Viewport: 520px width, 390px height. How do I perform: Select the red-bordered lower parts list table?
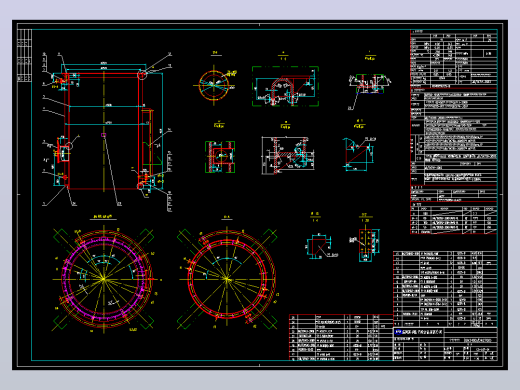(341, 337)
